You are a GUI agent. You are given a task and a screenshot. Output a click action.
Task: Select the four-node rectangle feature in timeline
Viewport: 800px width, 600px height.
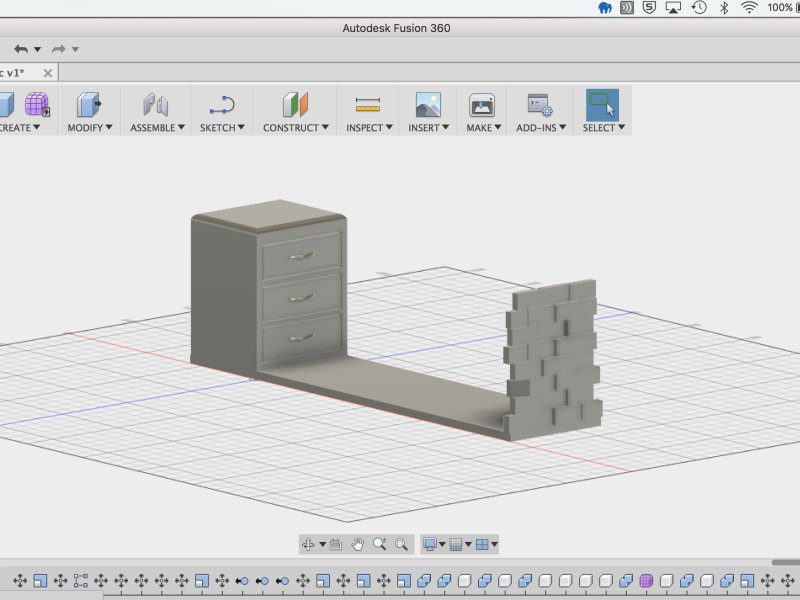click(81, 581)
